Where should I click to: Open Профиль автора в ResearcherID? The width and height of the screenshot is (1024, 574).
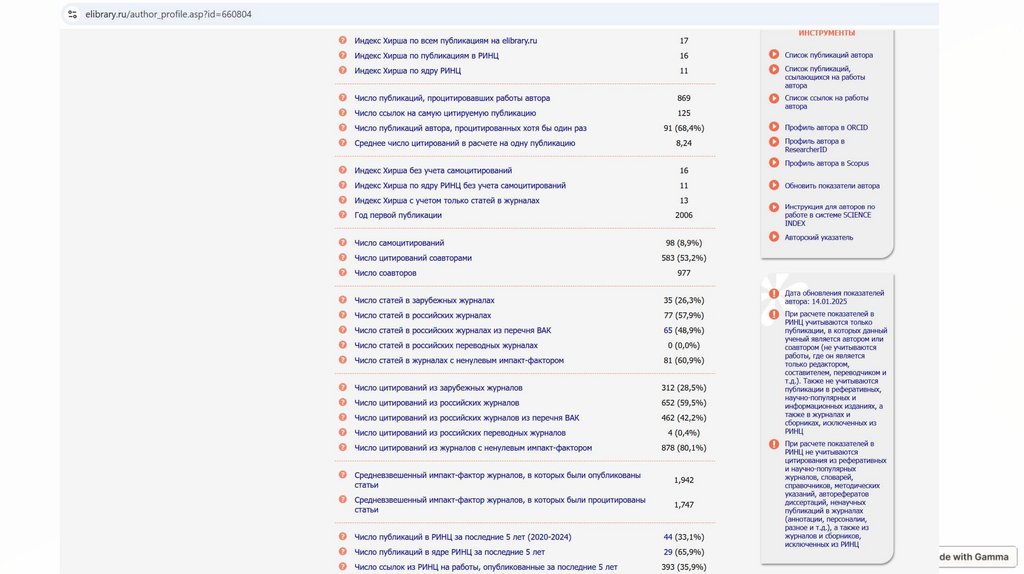[814, 145]
